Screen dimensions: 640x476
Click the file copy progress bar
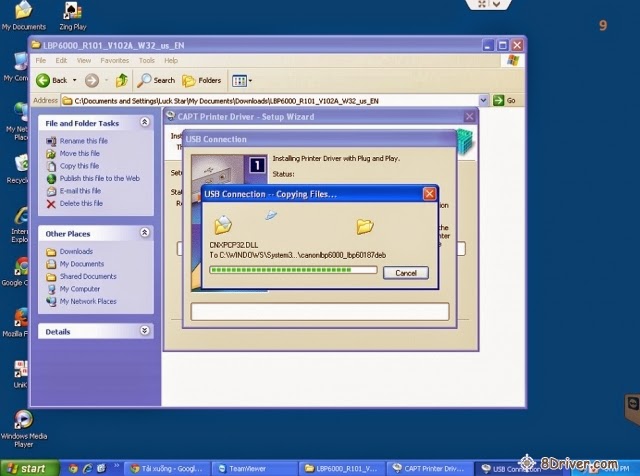(x=293, y=270)
